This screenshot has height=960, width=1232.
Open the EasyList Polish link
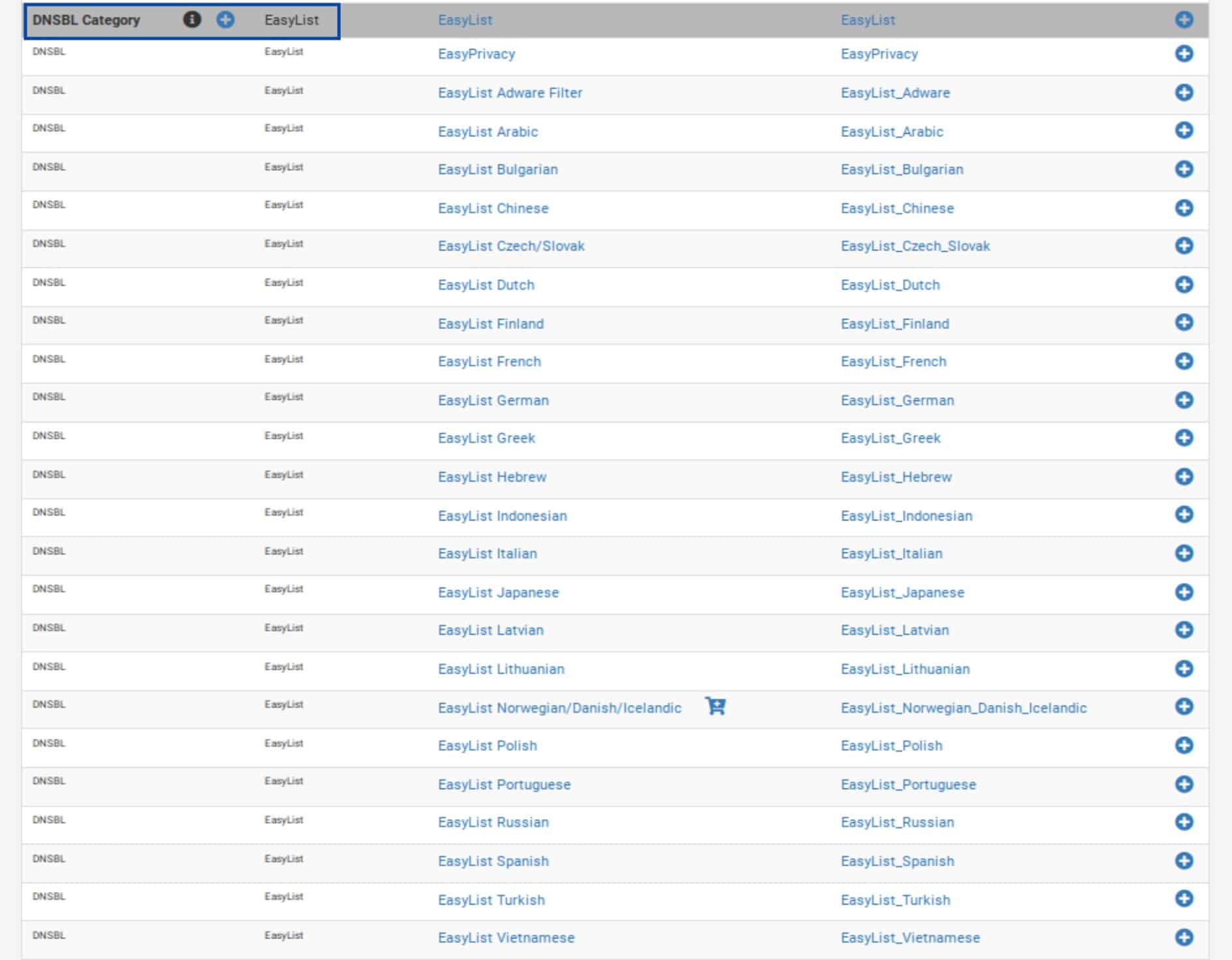[x=488, y=745]
